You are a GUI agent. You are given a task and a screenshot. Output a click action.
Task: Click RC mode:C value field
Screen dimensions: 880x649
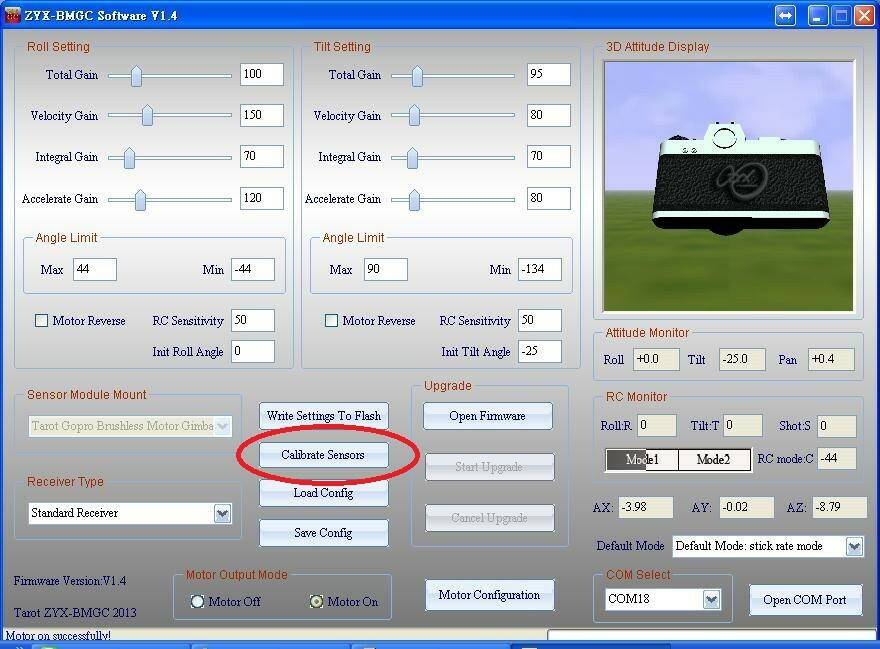click(837, 459)
